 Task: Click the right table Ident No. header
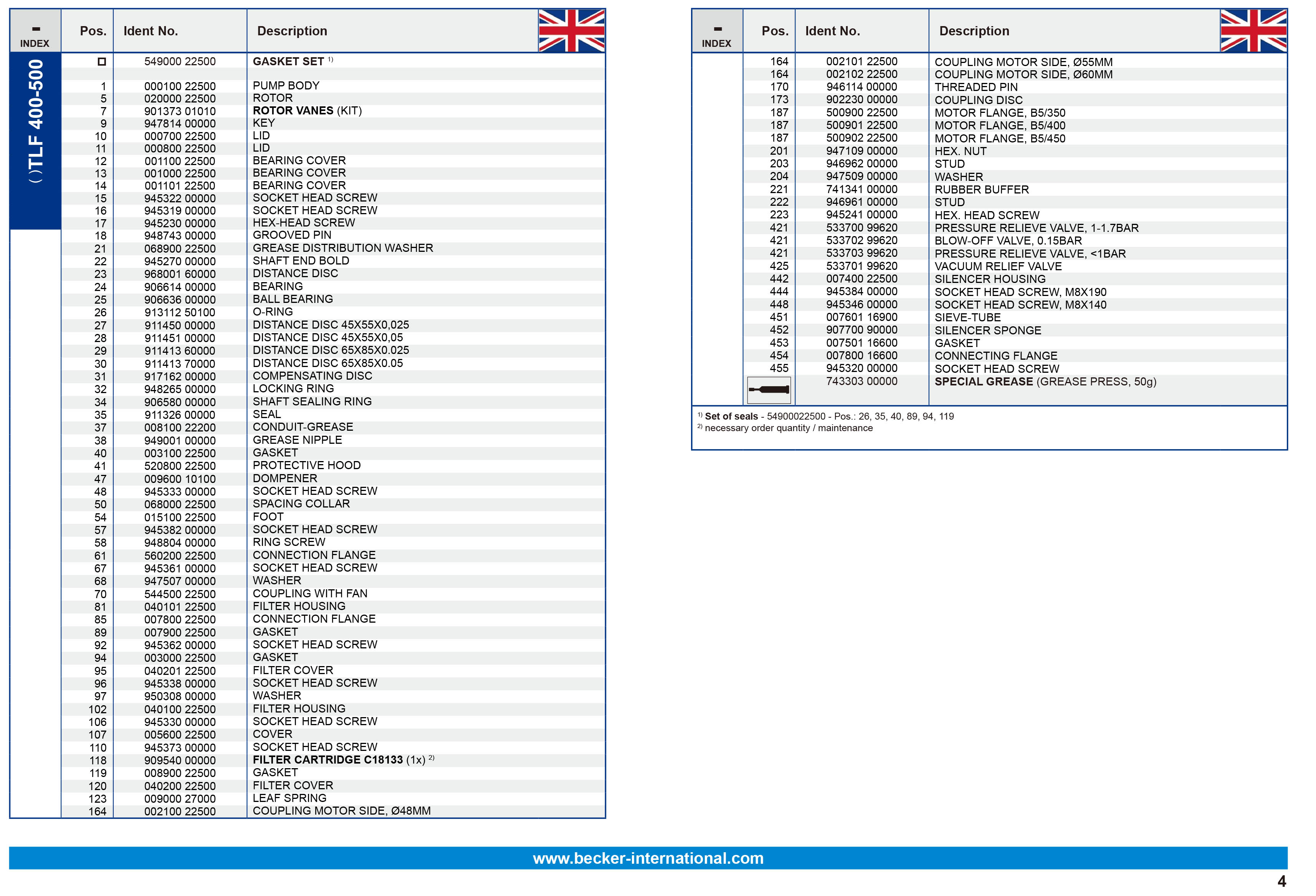click(832, 31)
